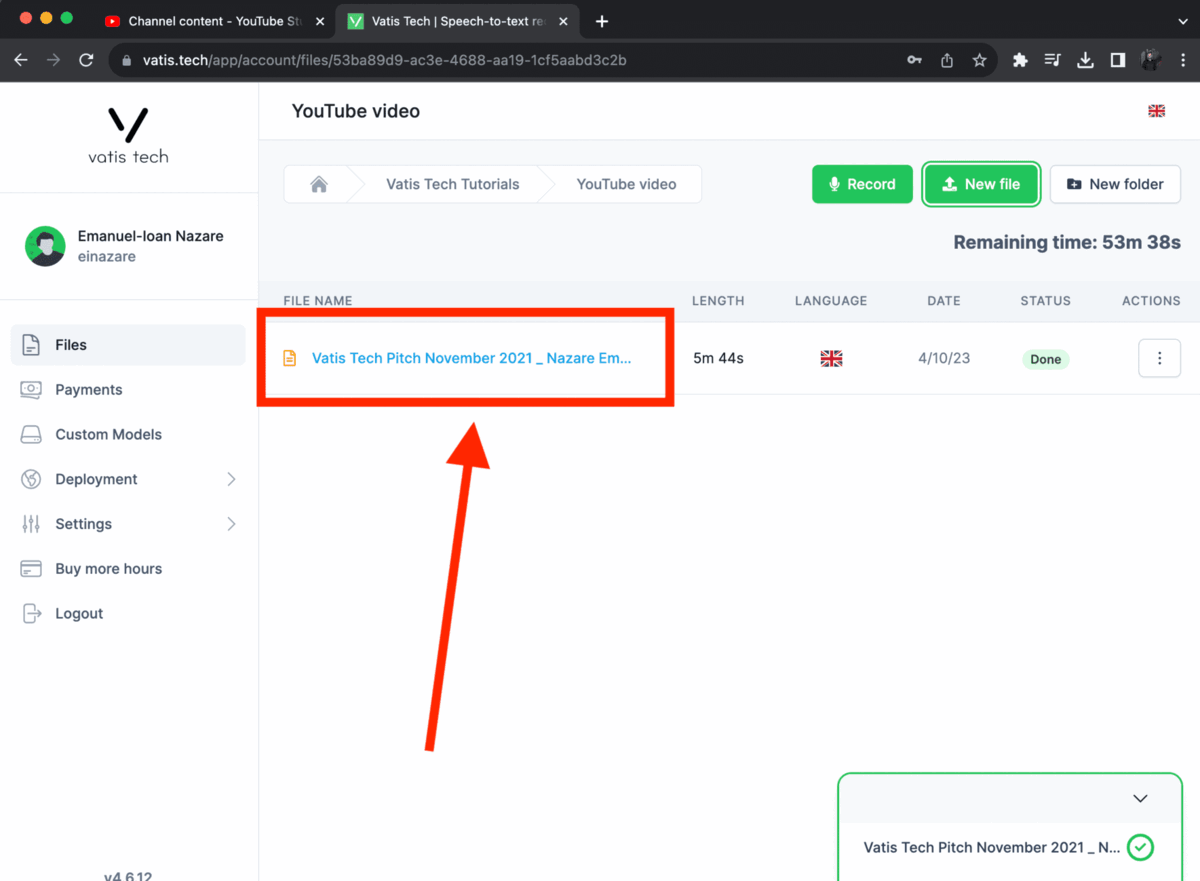Expand the Settings submenu chevron
Image resolution: width=1200 pixels, height=881 pixels.
[231, 524]
